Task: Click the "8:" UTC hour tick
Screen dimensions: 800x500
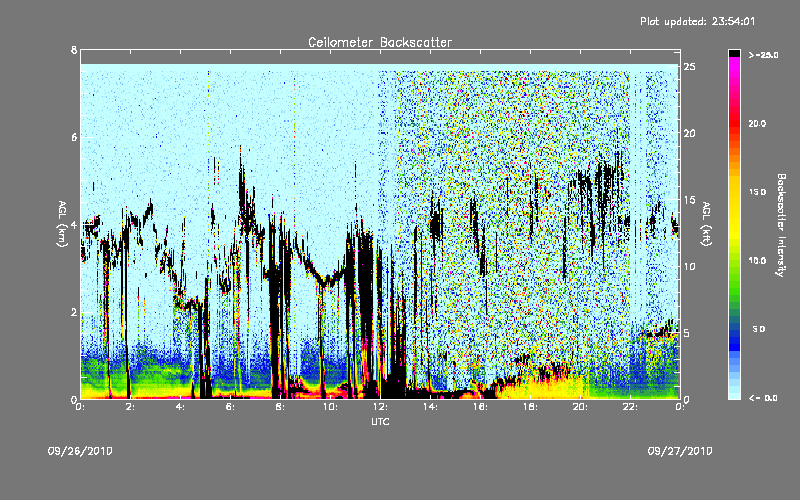Action: (280, 407)
